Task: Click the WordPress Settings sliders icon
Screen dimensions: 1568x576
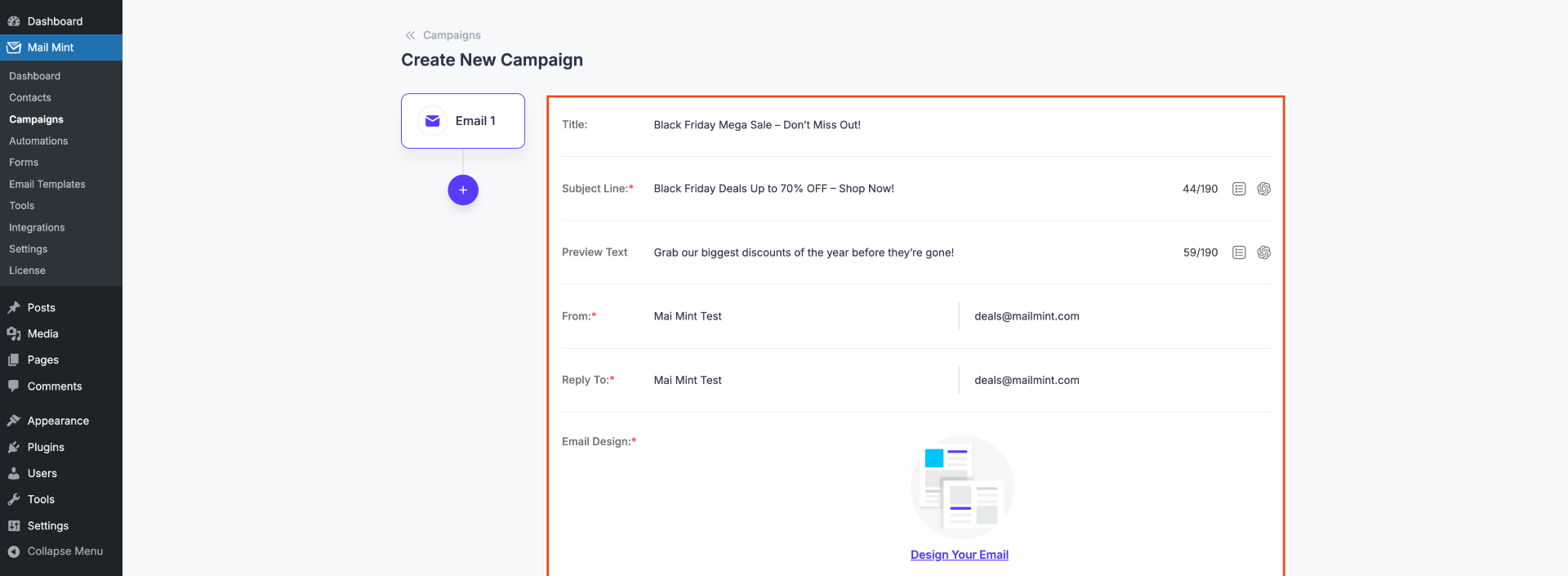Action: [14, 525]
